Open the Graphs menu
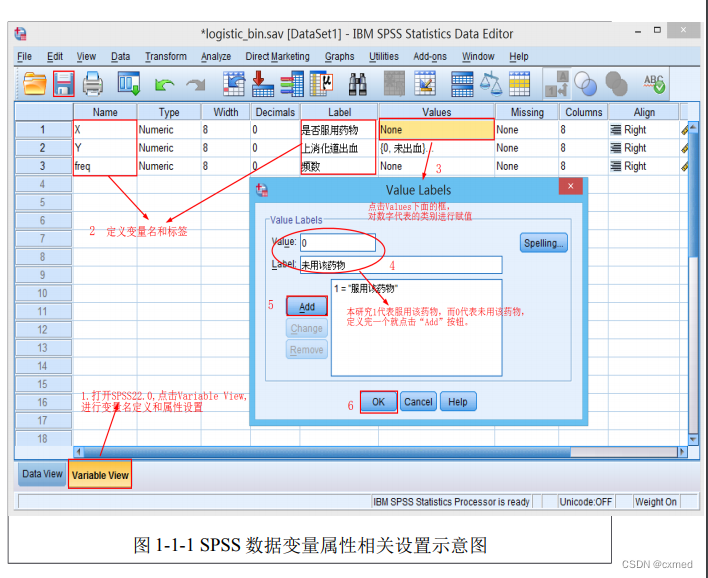The width and height of the screenshot is (708, 578). click(339, 56)
